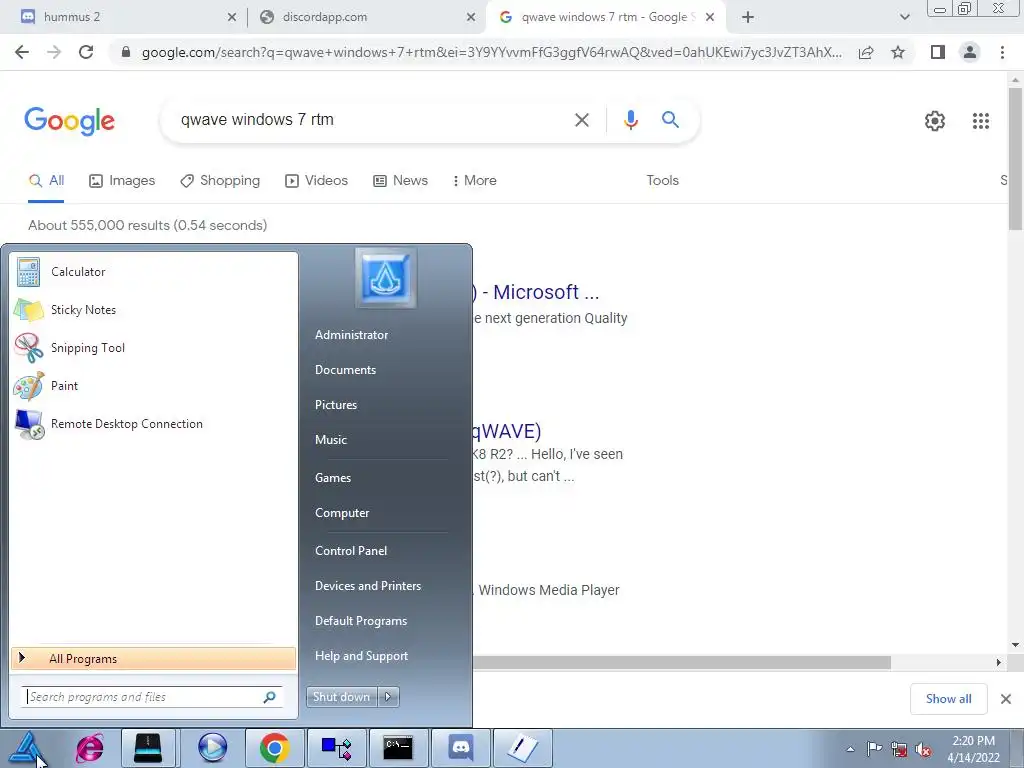
Task: Select the Shopping search tab
Action: (x=220, y=181)
